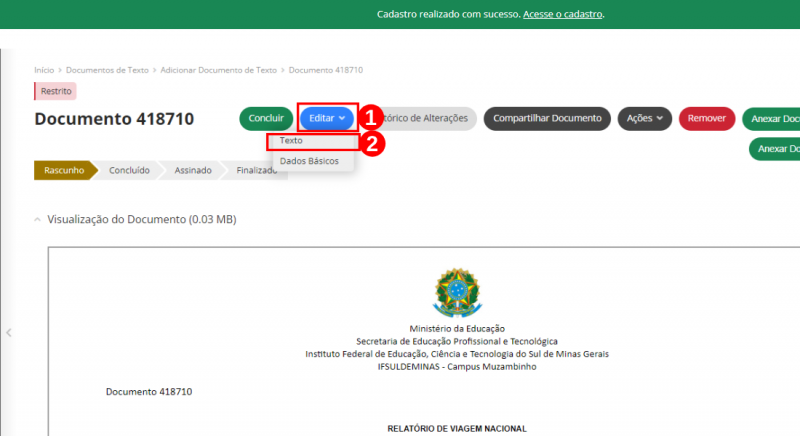This screenshot has width=800, height=436.
Task: Select the Finalizado status step
Action: click(256, 170)
